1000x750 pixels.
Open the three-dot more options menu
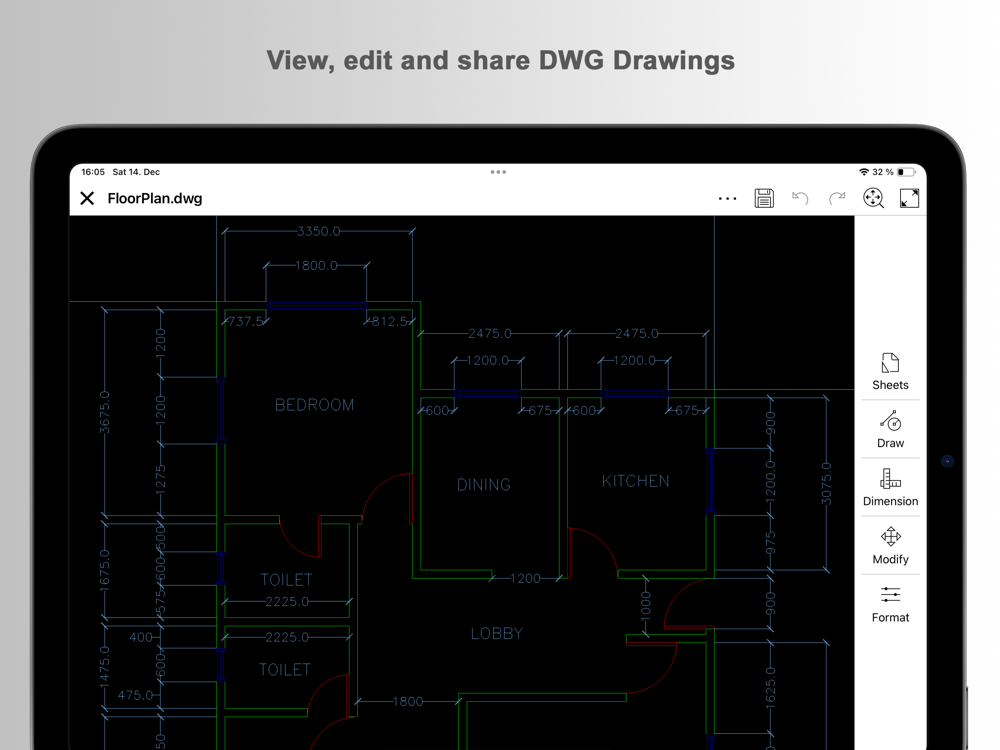click(x=727, y=198)
